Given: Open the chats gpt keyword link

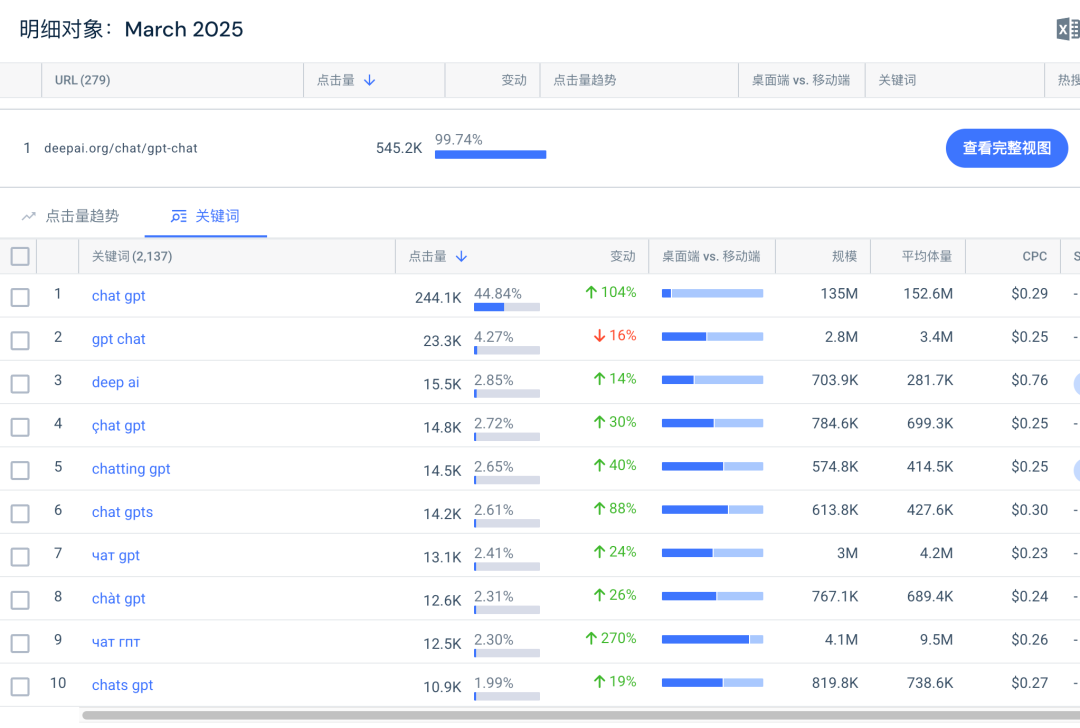Looking at the screenshot, I should pyautogui.click(x=123, y=685).
